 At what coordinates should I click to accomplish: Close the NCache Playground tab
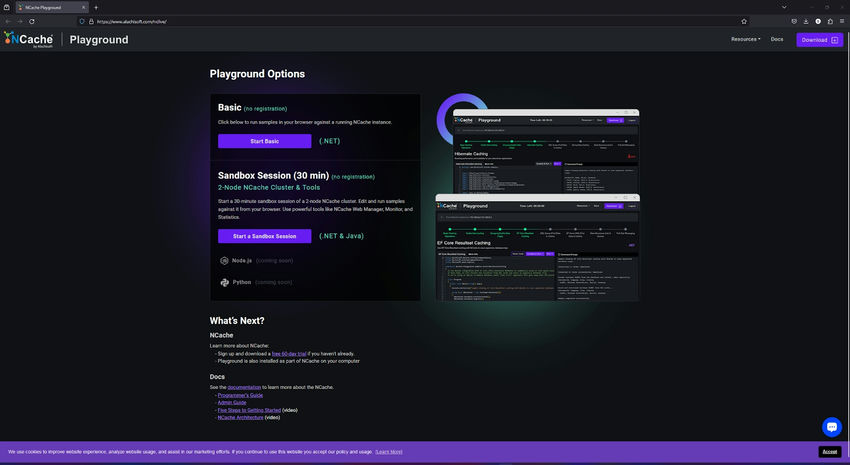click(x=83, y=7)
